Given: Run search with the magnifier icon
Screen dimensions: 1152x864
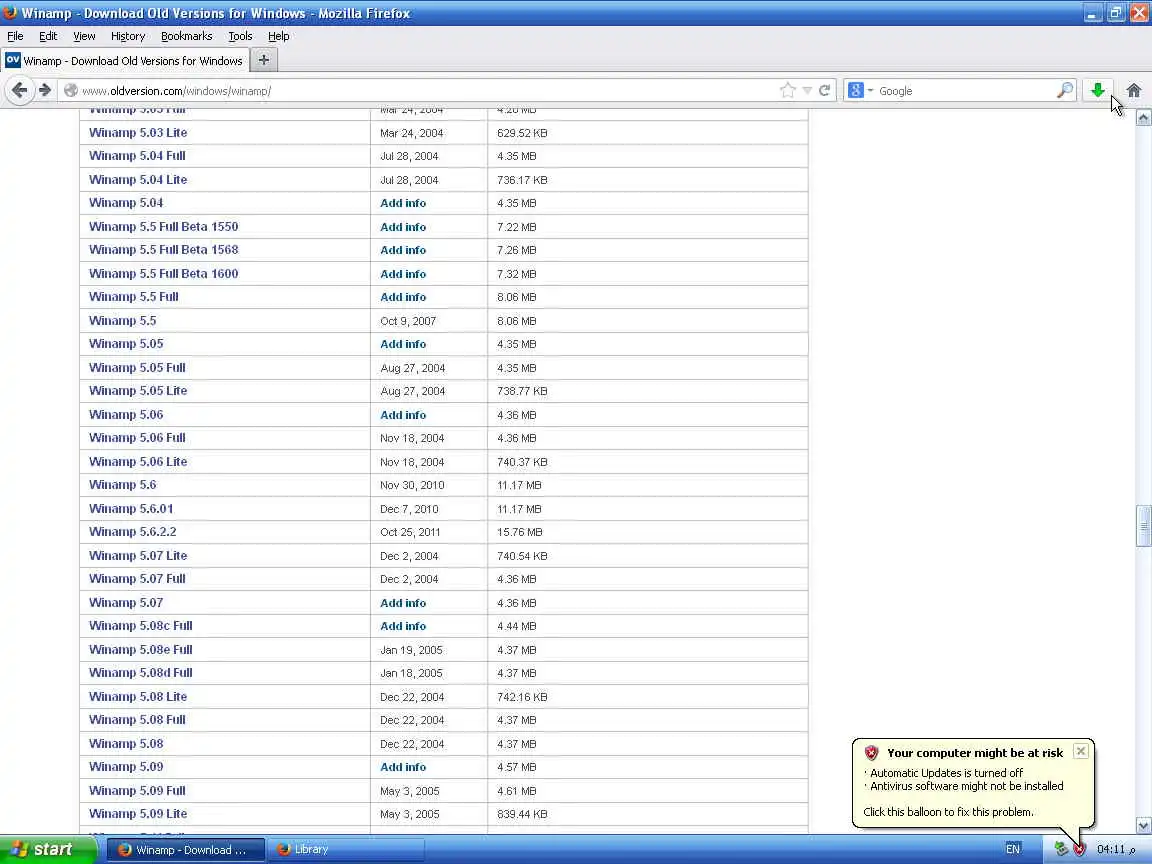Looking at the screenshot, I should [x=1065, y=90].
